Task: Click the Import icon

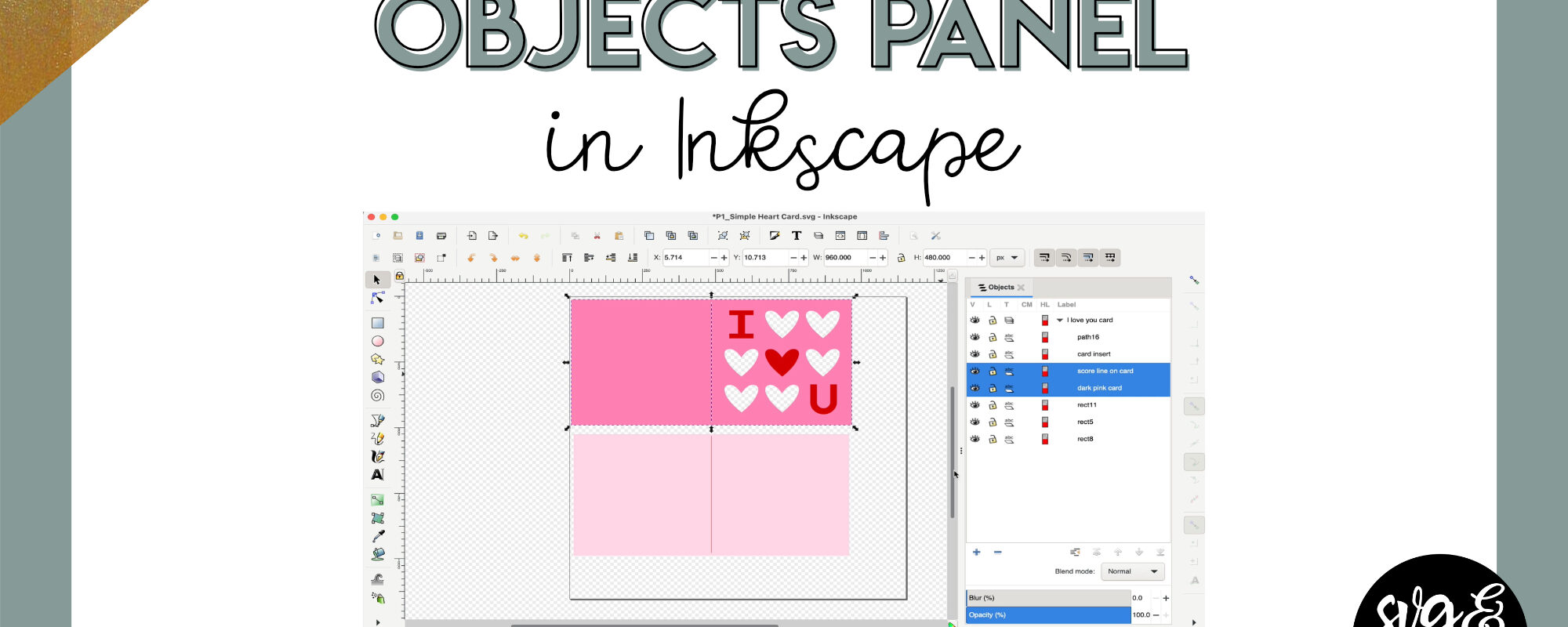Action: (x=471, y=236)
